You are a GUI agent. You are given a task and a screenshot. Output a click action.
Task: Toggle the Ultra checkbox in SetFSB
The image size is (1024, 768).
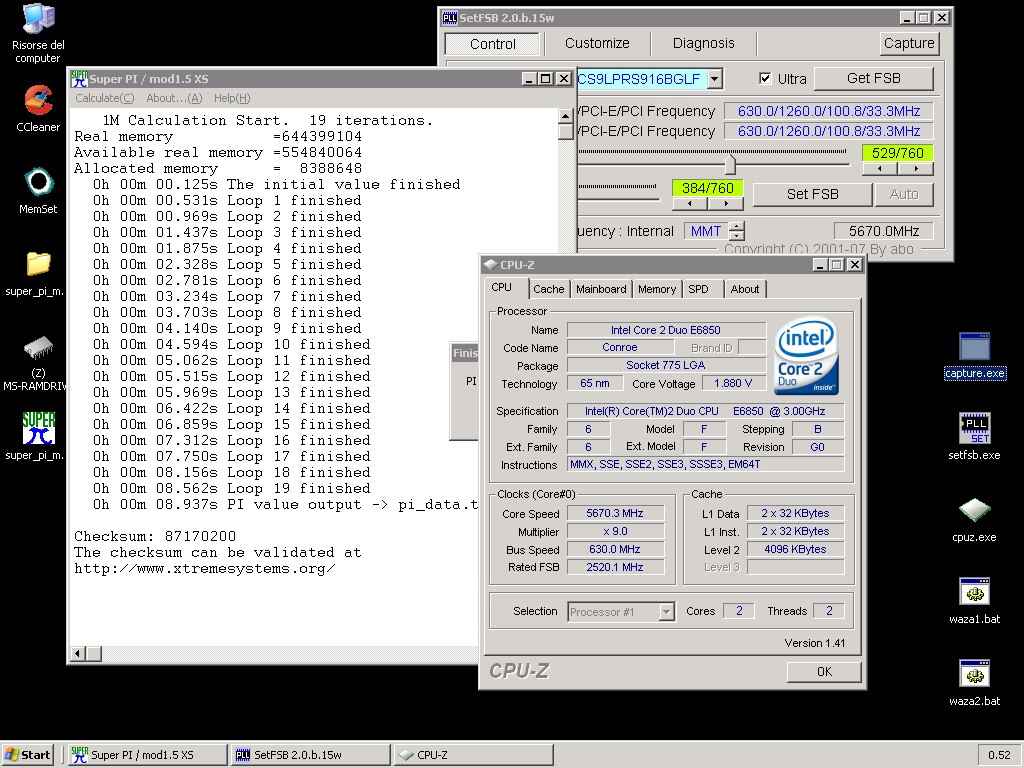click(x=765, y=78)
